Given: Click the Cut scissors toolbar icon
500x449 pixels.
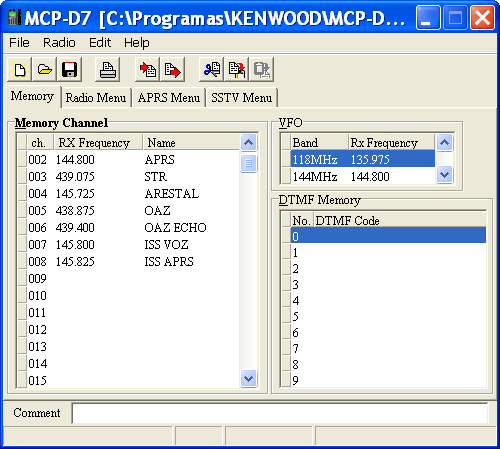Looking at the screenshot, I should (x=211, y=69).
